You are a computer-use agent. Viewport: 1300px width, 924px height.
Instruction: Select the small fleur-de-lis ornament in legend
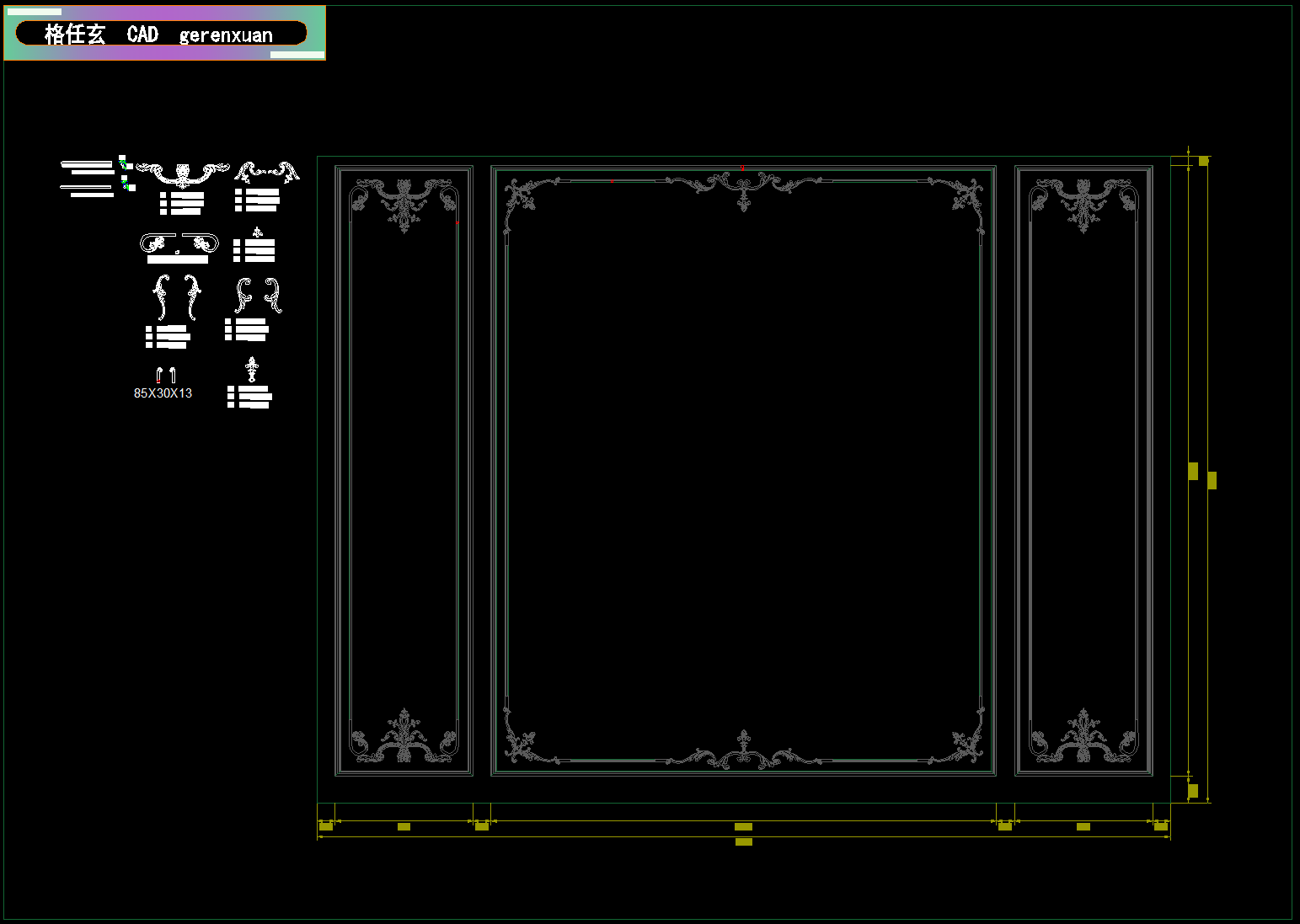point(257,232)
